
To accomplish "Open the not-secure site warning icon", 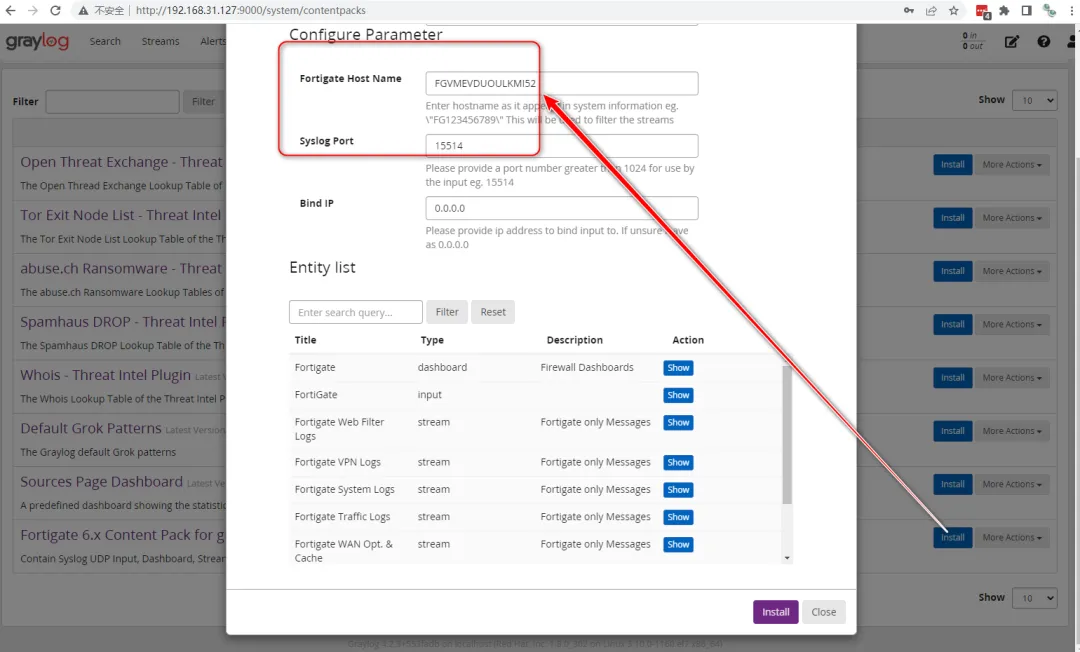I will 83,10.
